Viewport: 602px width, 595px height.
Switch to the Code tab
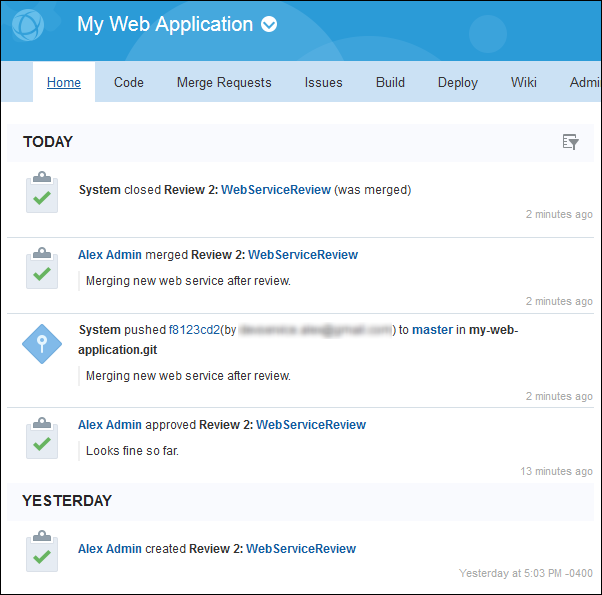129,83
